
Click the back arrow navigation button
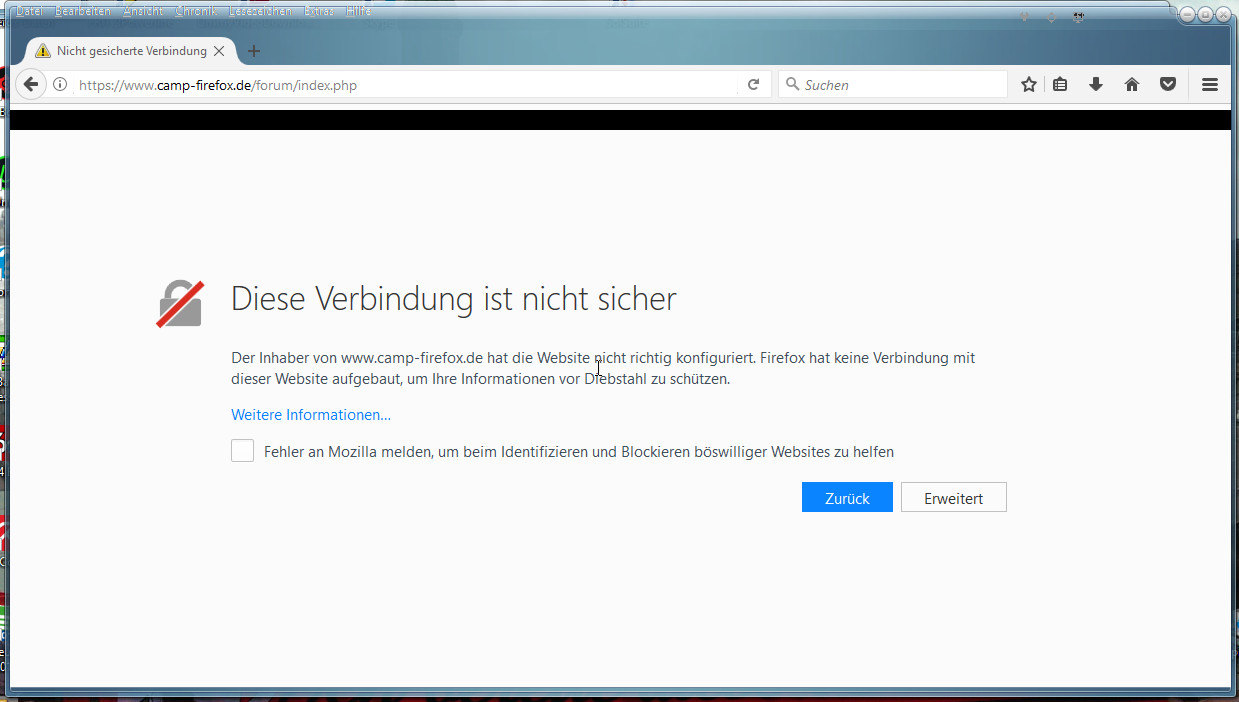tap(31, 85)
